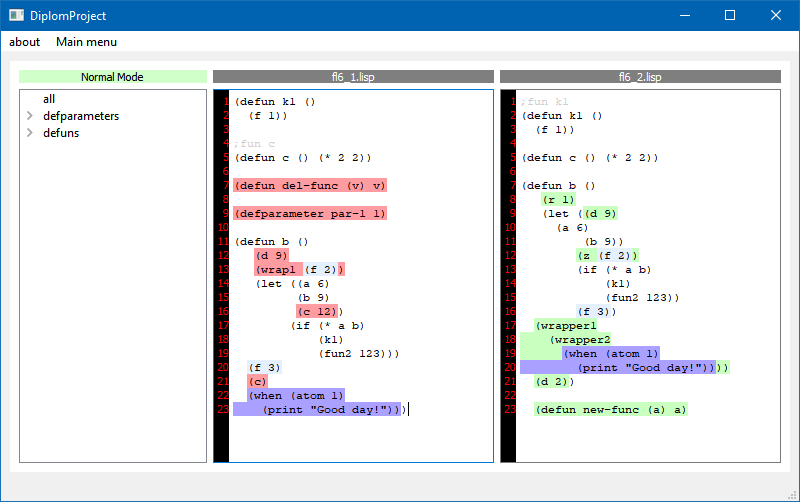
Task: Click the red-highlighted del-func definition line
Action: click(310, 185)
